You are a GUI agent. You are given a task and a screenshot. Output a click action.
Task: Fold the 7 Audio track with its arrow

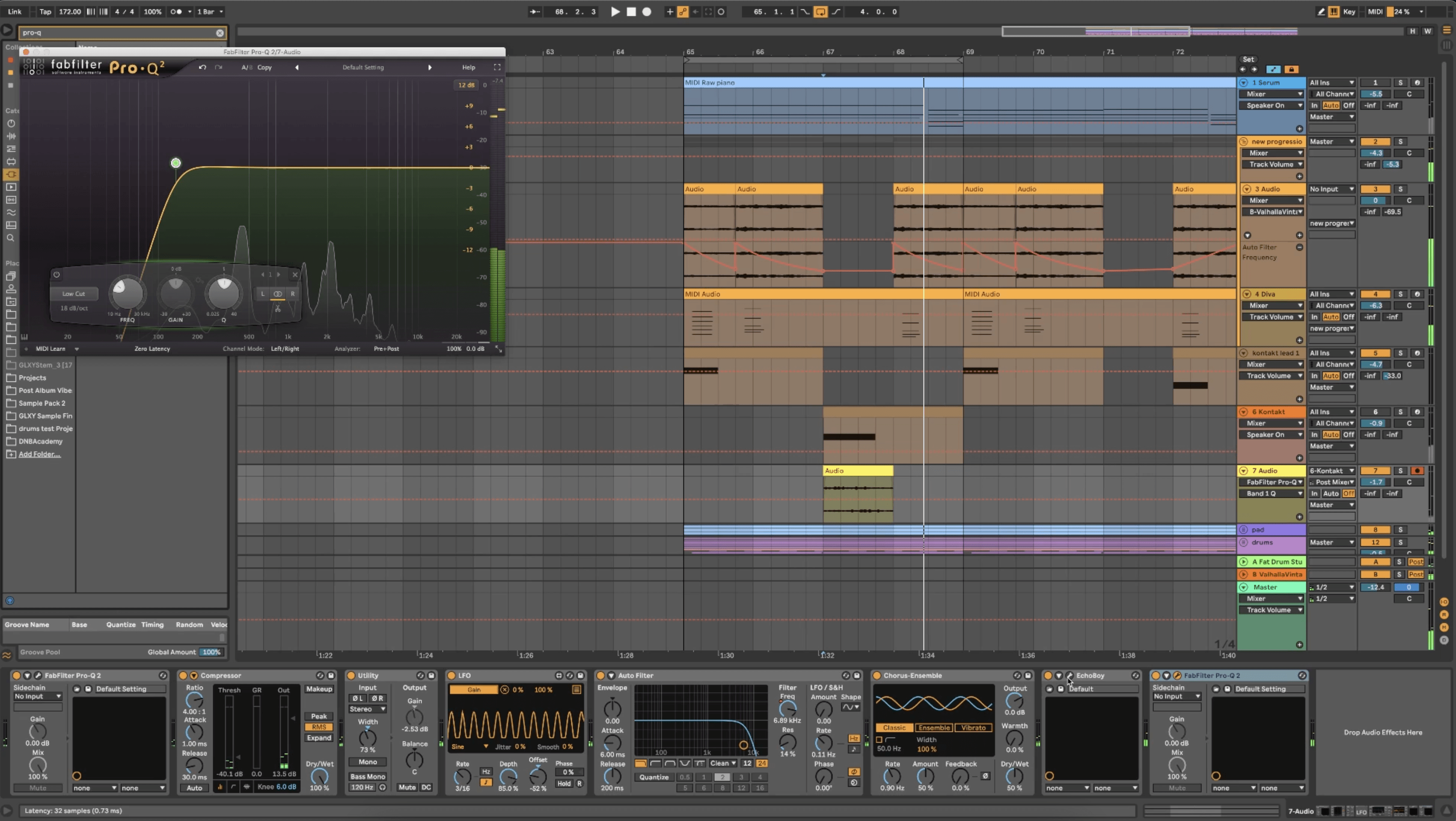[x=1243, y=470]
